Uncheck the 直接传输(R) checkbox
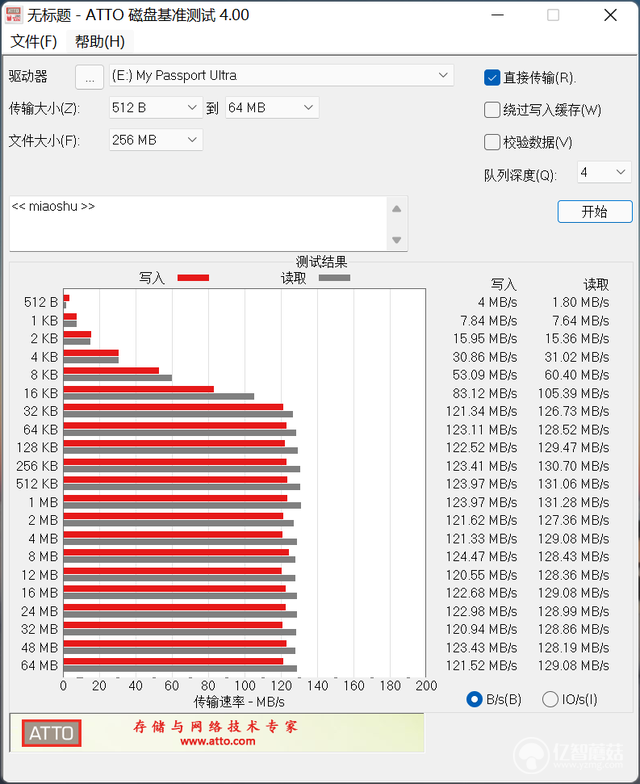Image resolution: width=640 pixels, height=784 pixels. point(492,78)
